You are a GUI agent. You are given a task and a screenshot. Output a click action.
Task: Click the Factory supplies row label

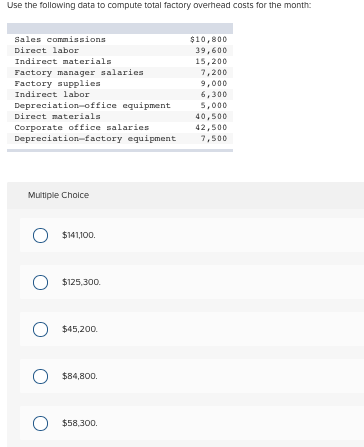pos(57,84)
